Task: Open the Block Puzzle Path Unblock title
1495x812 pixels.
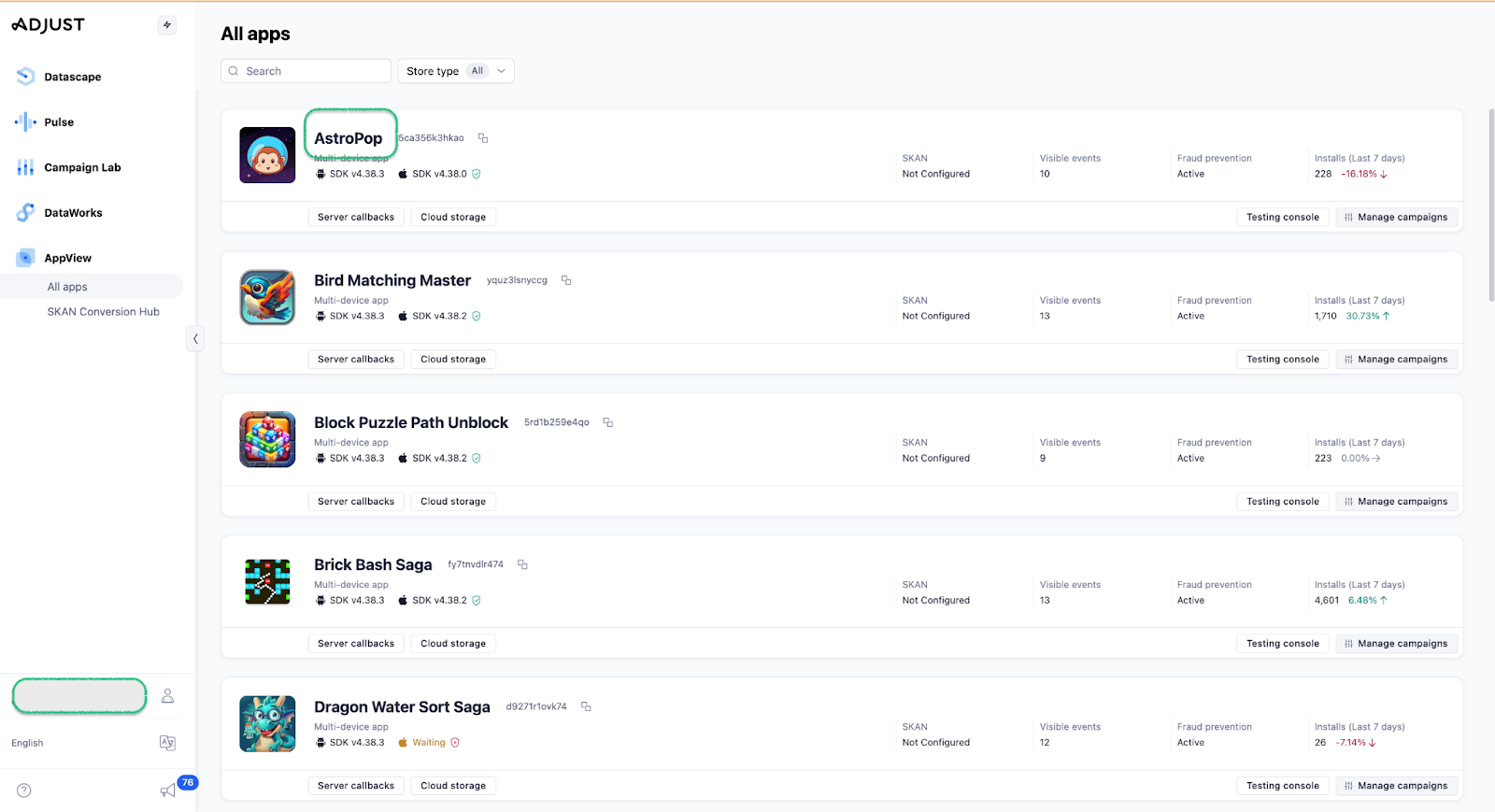Action: tap(411, 422)
